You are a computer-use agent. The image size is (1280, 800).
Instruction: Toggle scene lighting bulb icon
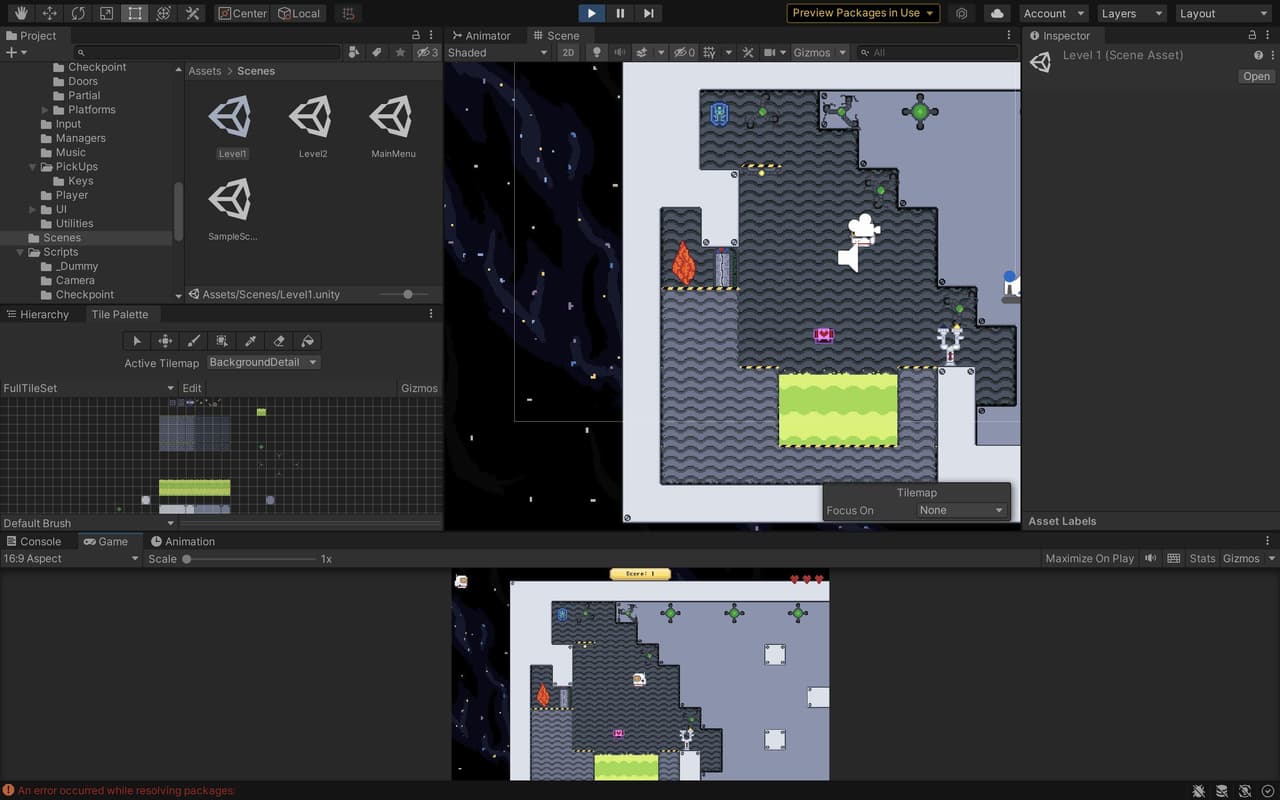pyautogui.click(x=597, y=52)
